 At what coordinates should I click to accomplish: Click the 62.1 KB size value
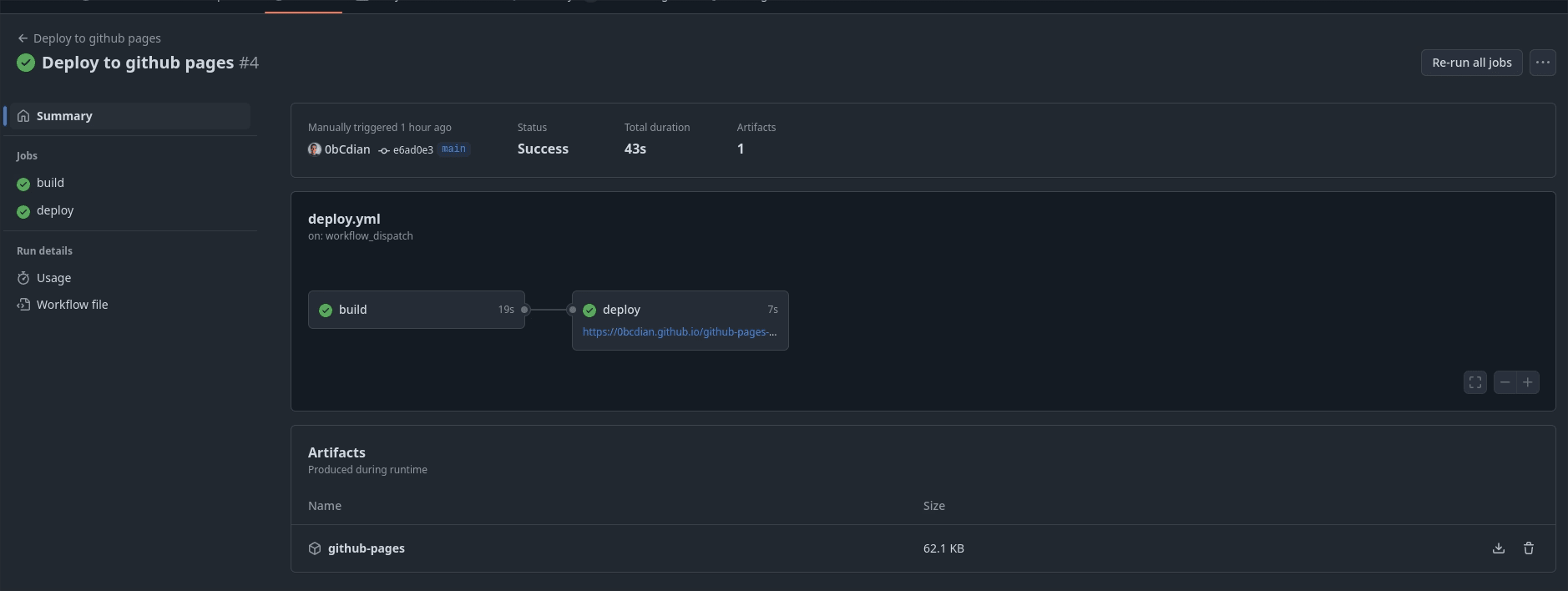(943, 548)
